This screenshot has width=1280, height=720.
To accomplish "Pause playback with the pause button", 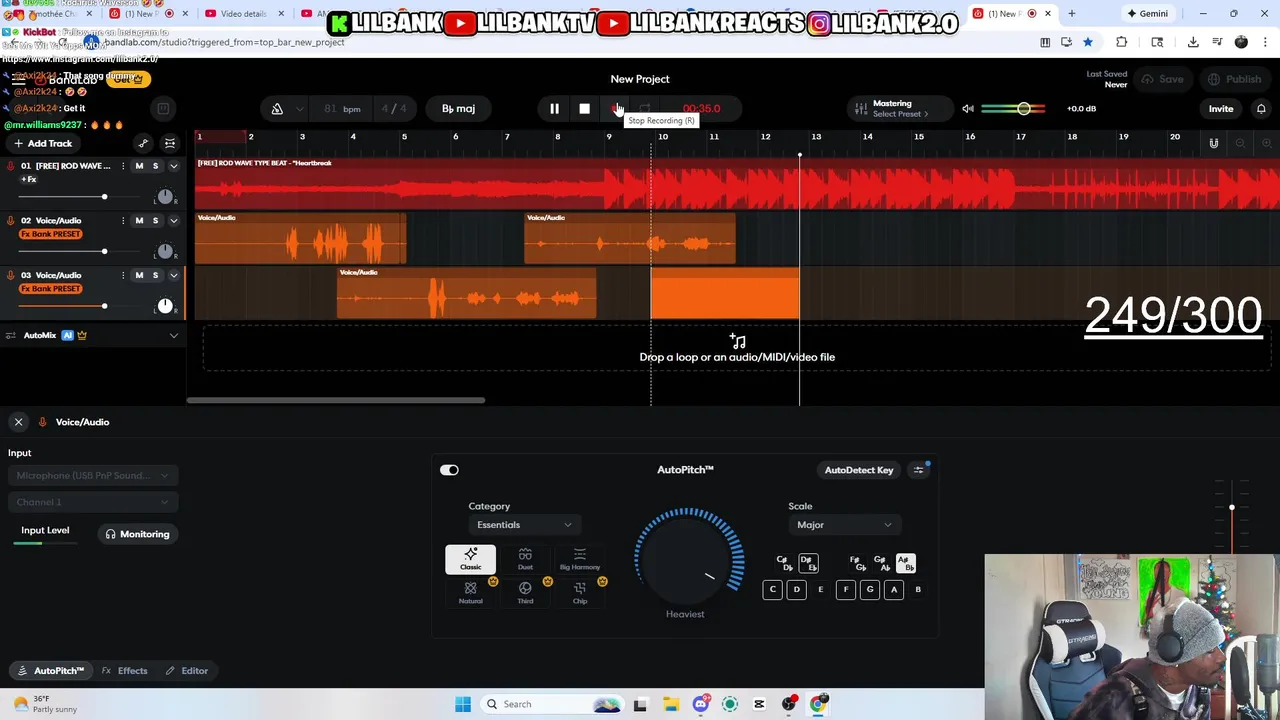I will pos(554,108).
